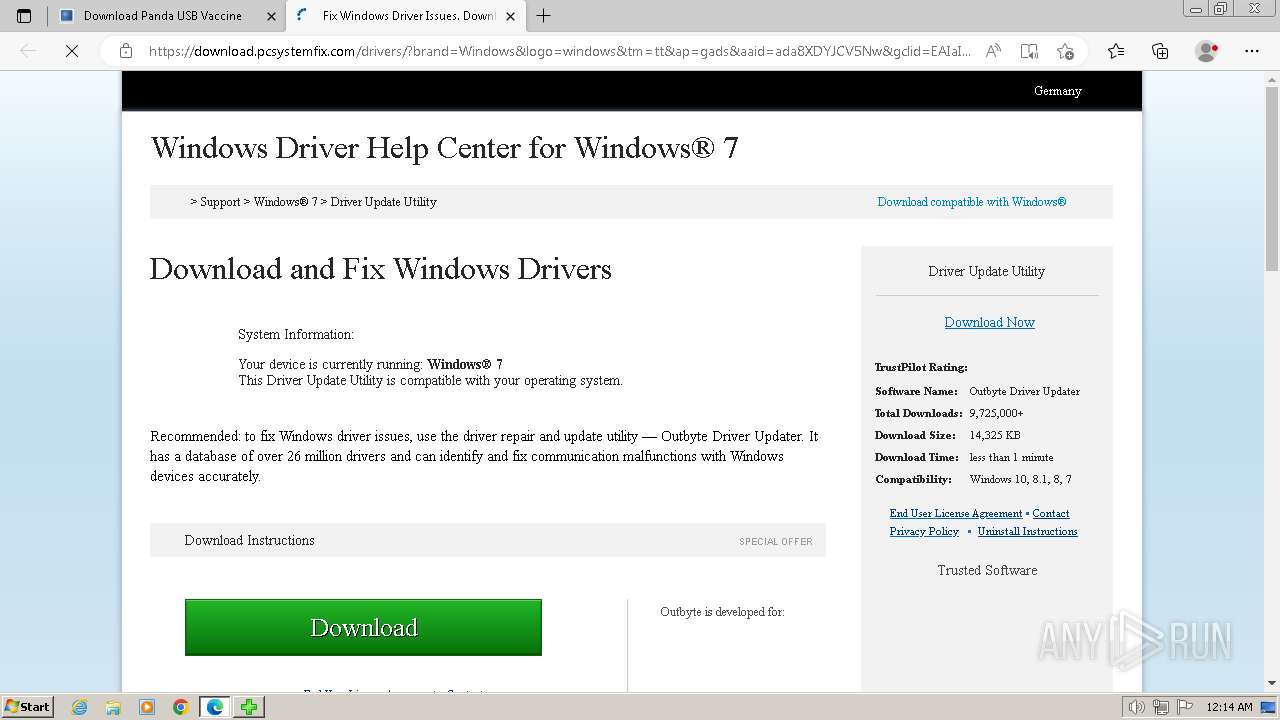This screenshot has width=1280, height=720.
Task: View the Uninstall Instructions link
Action: (x=1027, y=532)
